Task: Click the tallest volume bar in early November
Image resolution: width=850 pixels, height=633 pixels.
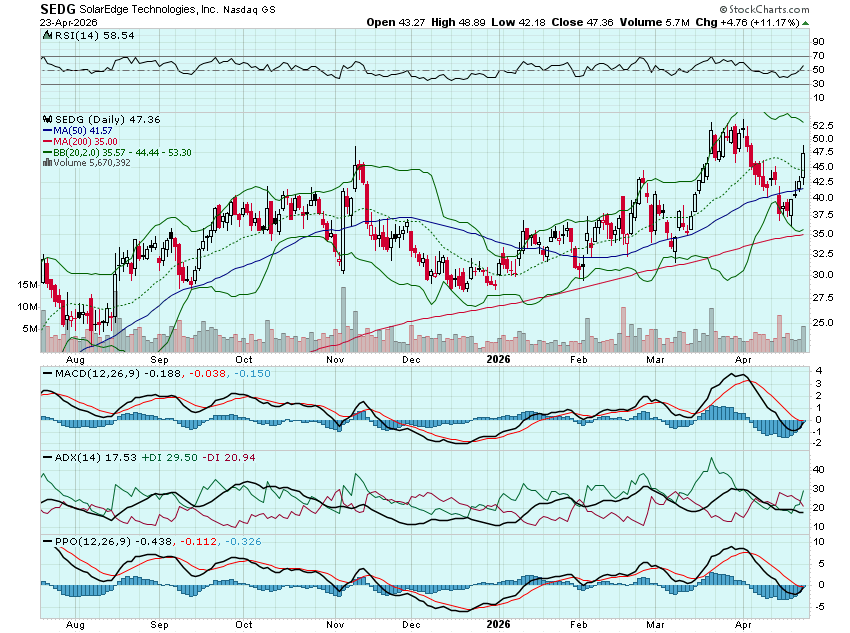Action: 343,320
